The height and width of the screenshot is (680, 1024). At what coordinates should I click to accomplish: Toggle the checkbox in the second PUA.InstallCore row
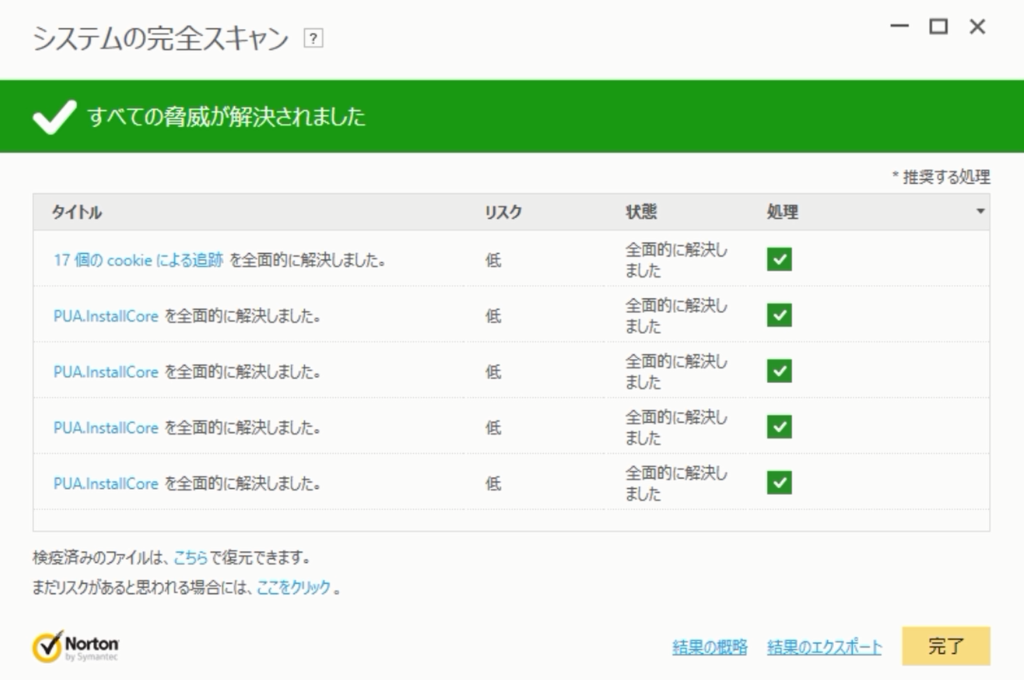pos(779,371)
